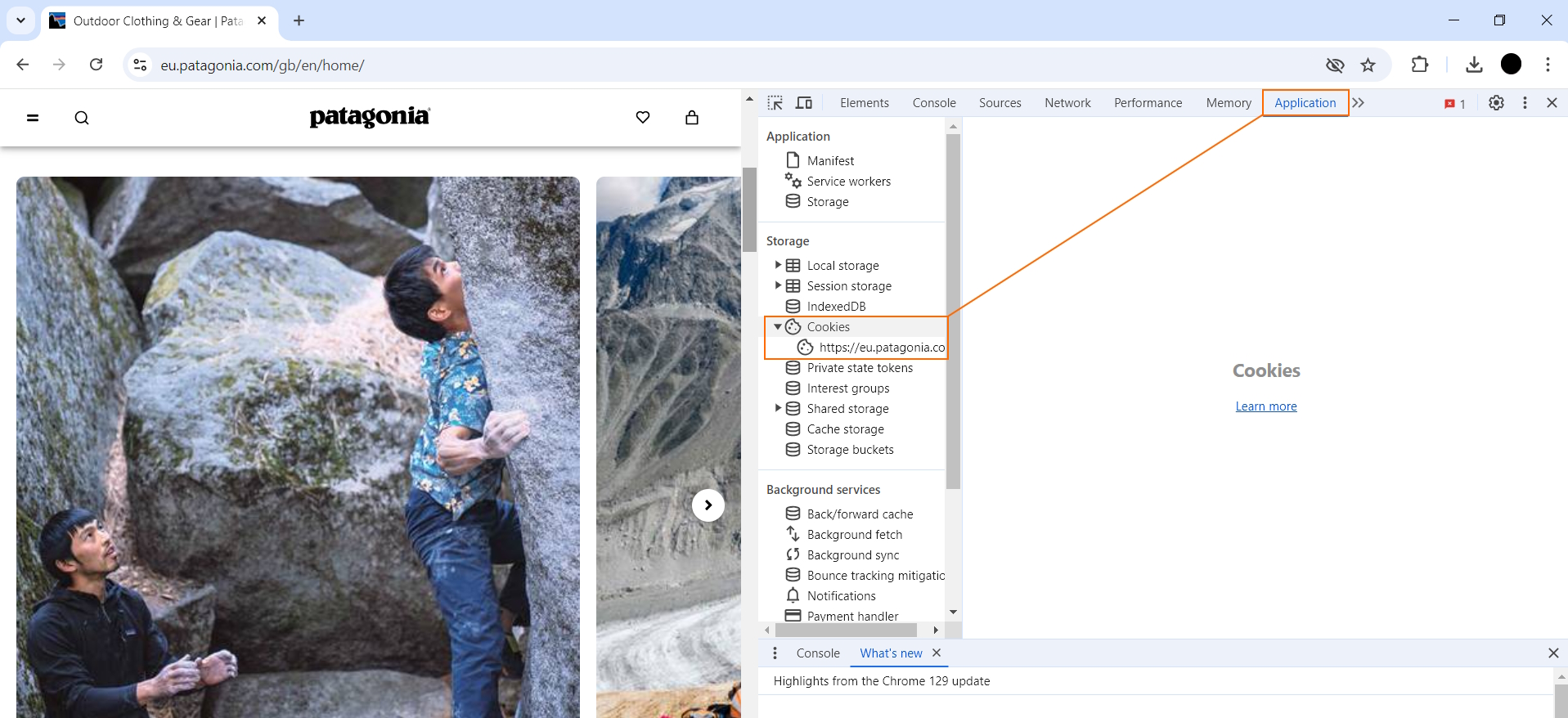Open the shopping bag icon
1568x718 pixels.
692,118
